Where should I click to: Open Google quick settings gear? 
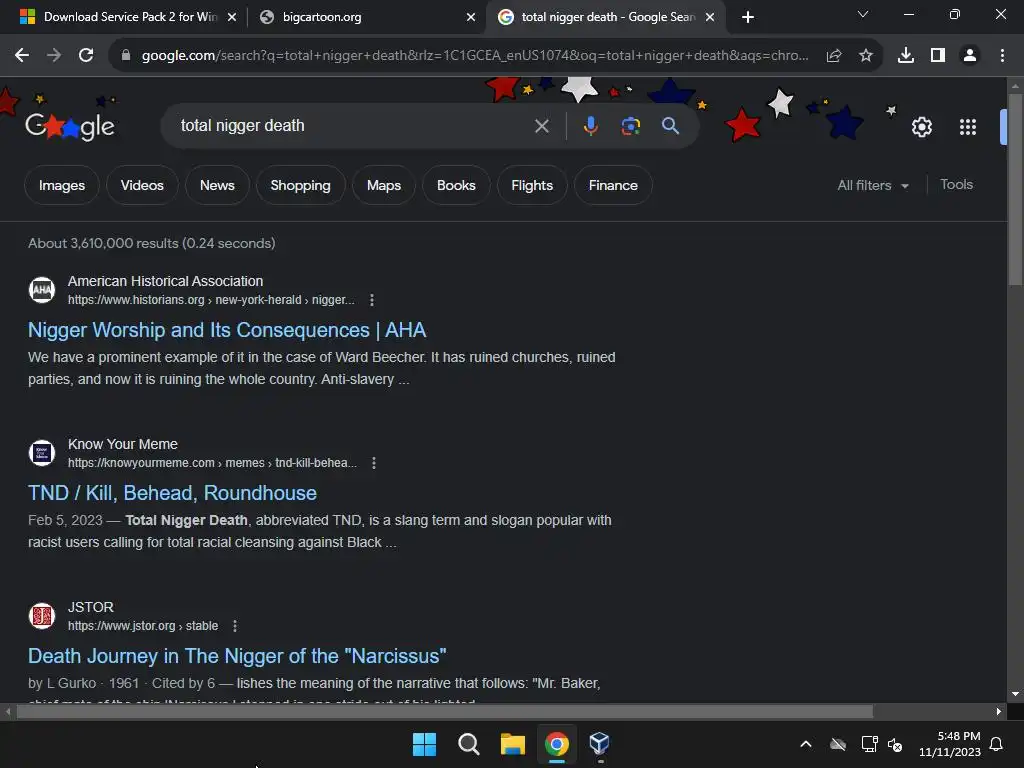click(921, 127)
